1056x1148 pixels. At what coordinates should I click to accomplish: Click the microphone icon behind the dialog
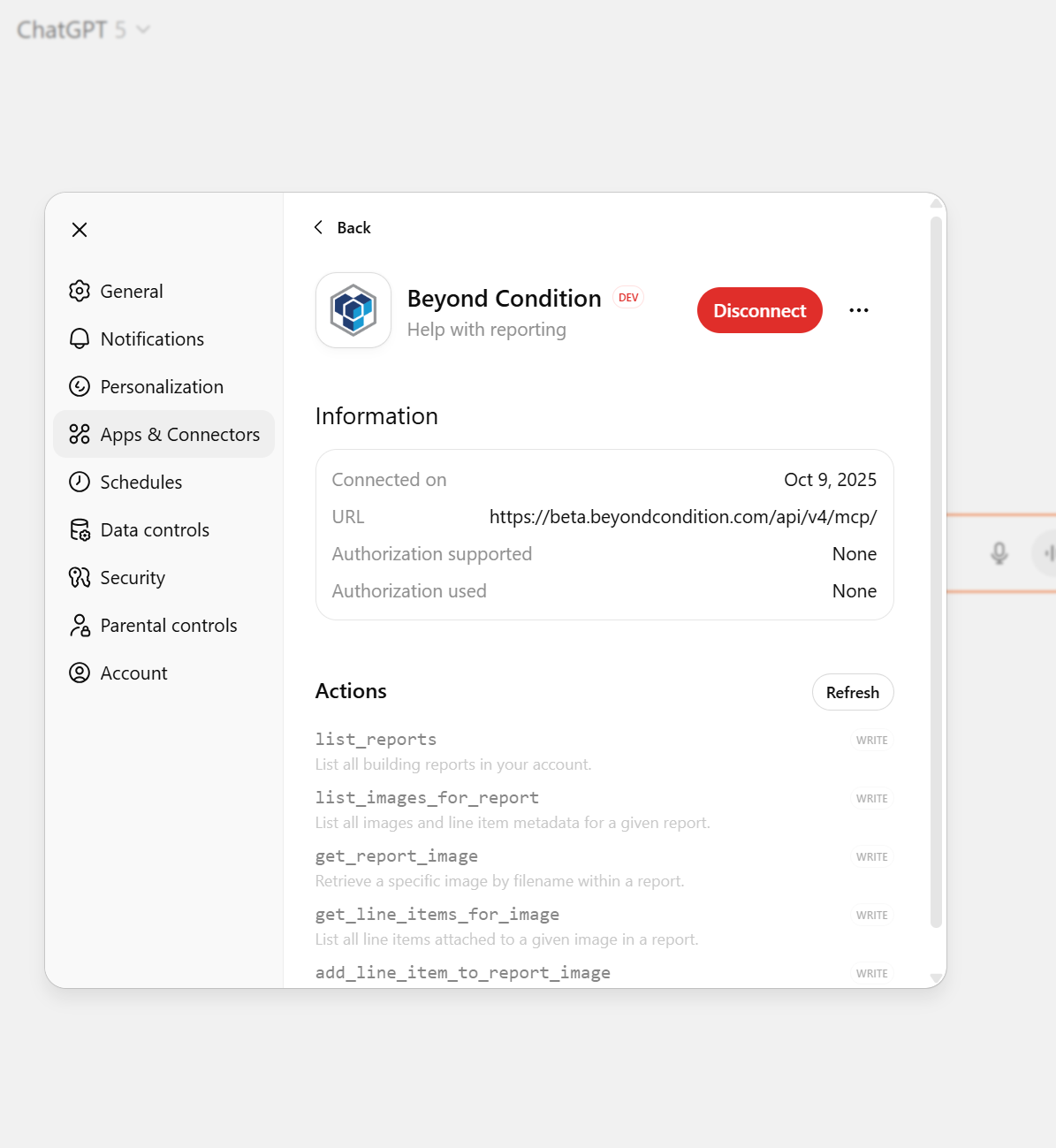click(999, 553)
